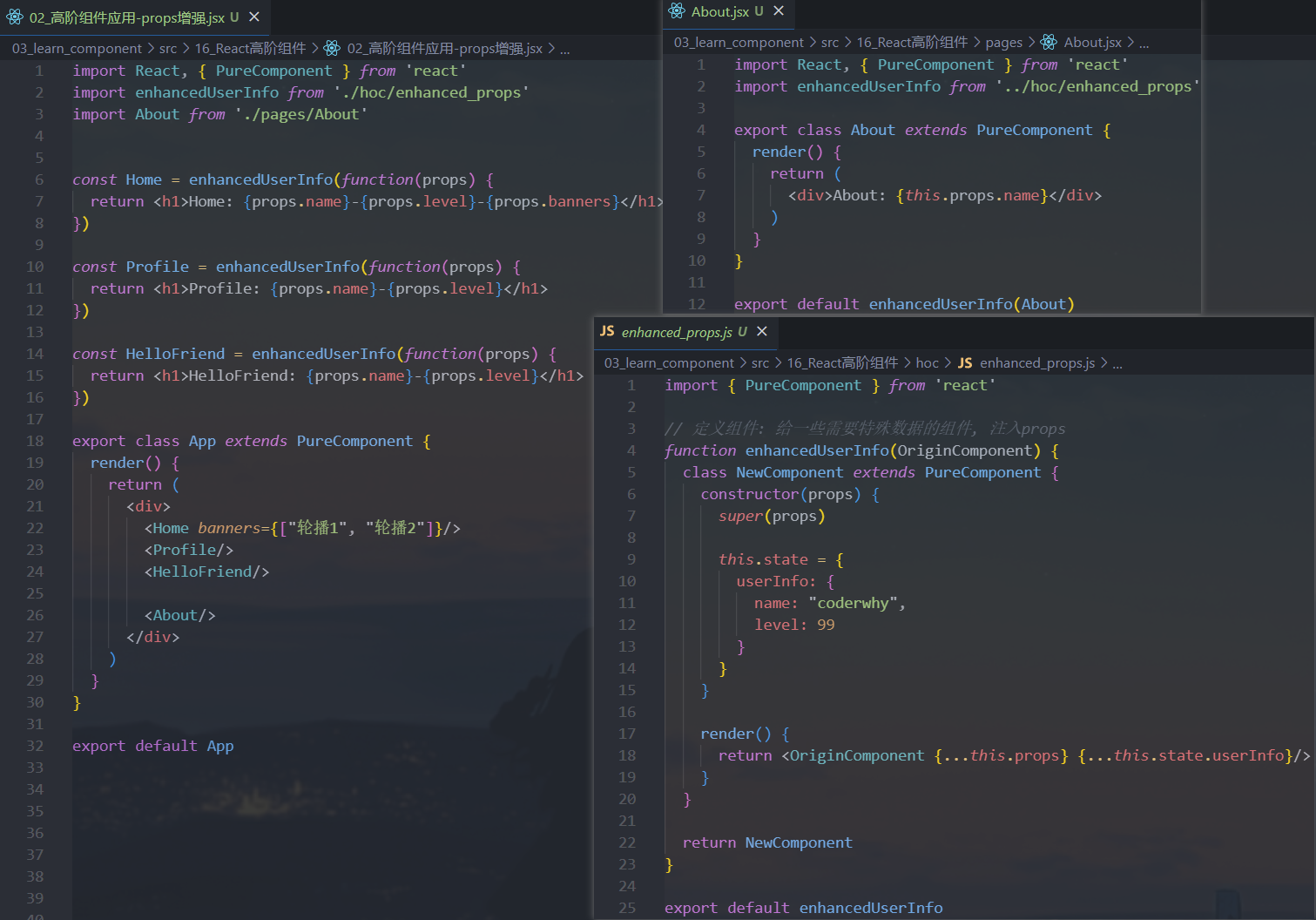Open pages folder in About.jsx breadcrumb
Viewport: 1316px width, 920px height.
tap(1004, 42)
